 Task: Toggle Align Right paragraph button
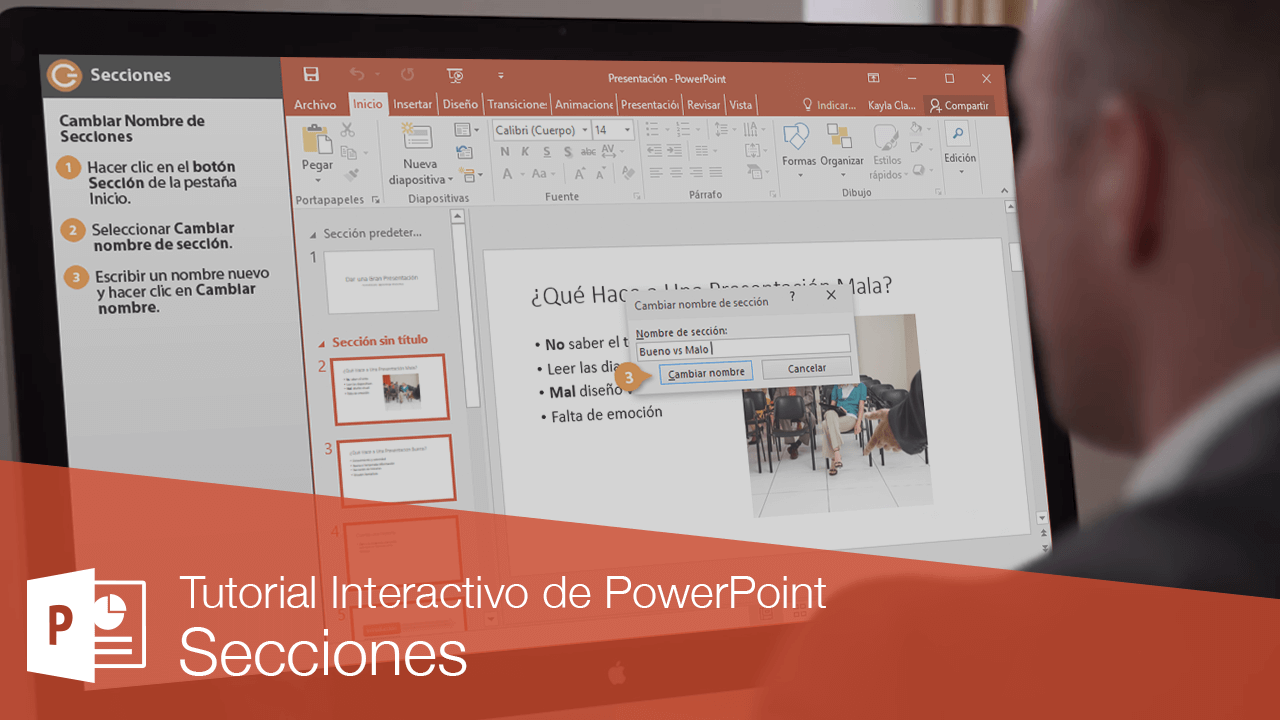click(696, 172)
